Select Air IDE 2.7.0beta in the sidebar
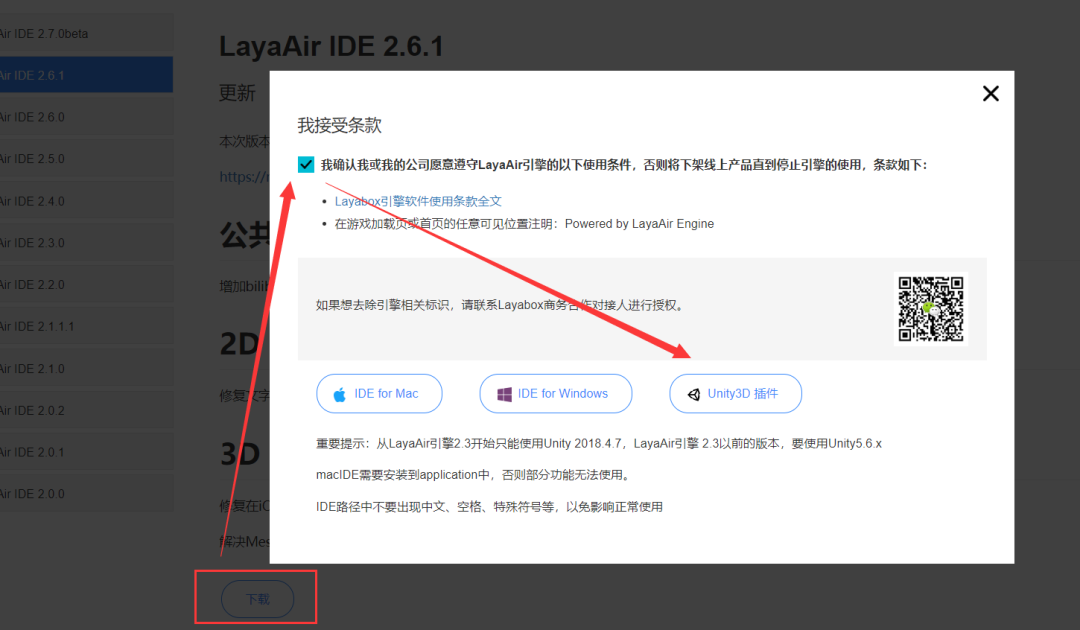 (x=86, y=34)
